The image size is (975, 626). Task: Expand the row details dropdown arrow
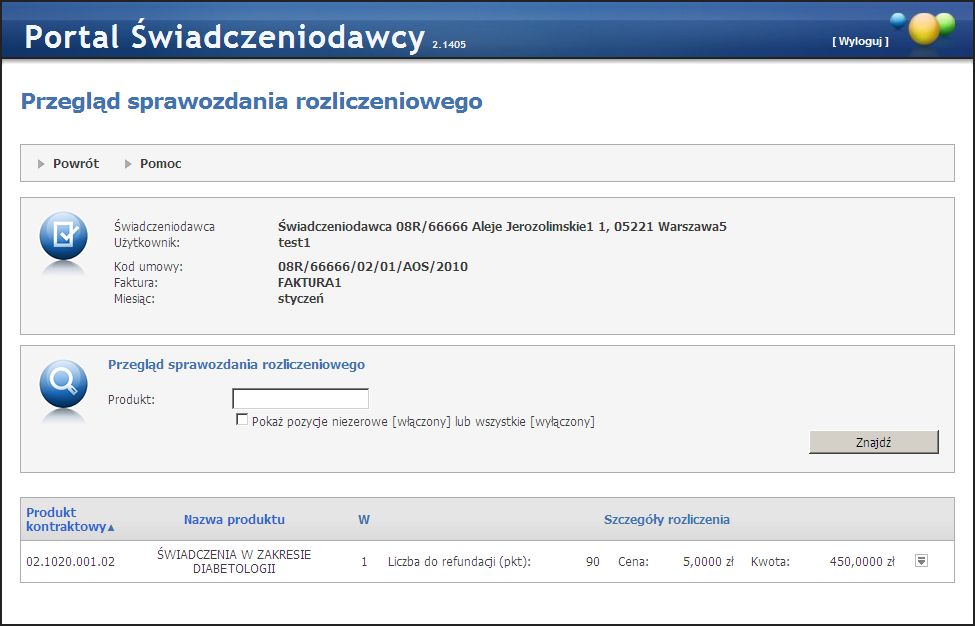[921, 561]
